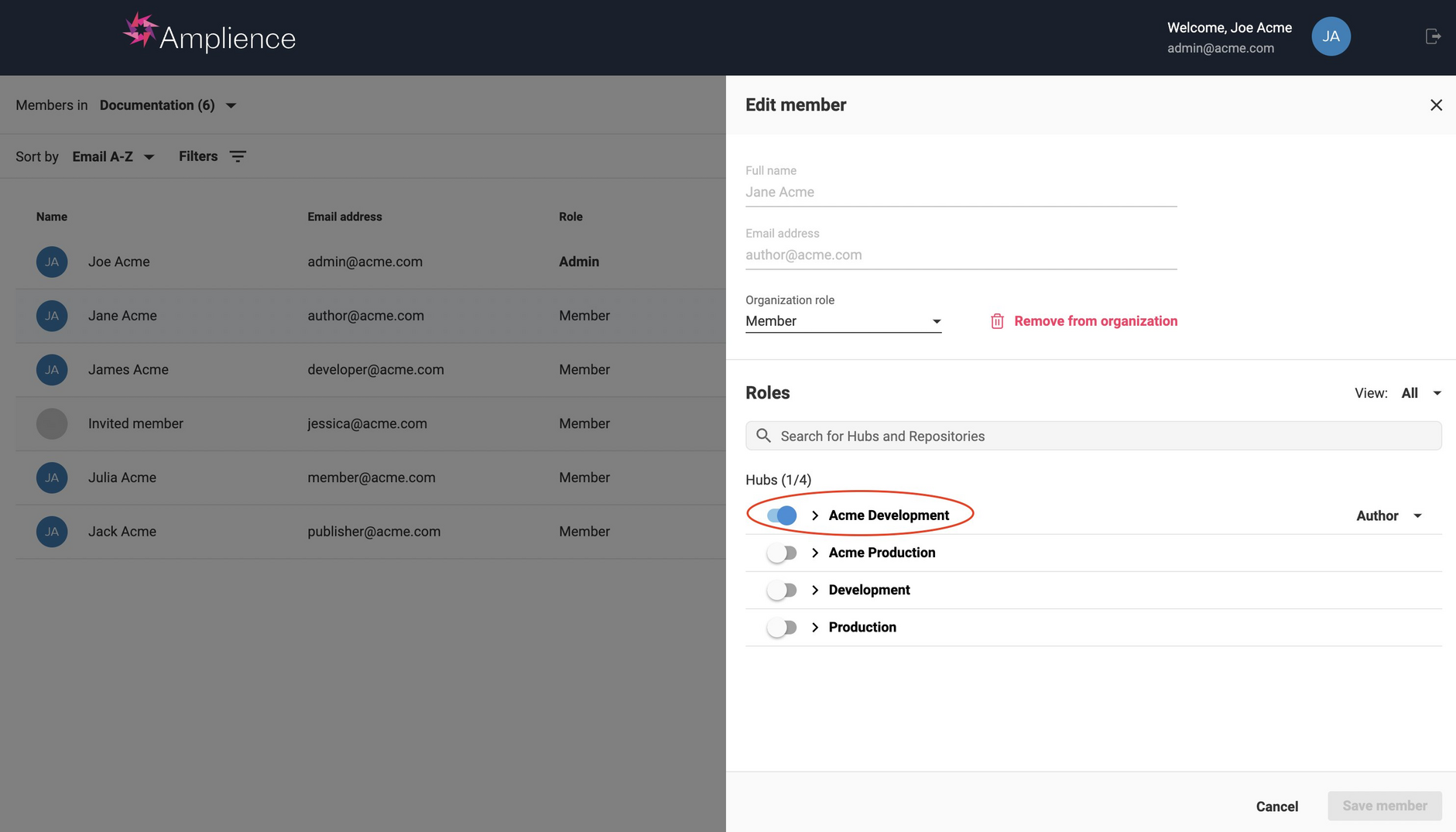Click the trash icon next to Remove from organization
The height and width of the screenshot is (832, 1456).
pyautogui.click(x=997, y=320)
